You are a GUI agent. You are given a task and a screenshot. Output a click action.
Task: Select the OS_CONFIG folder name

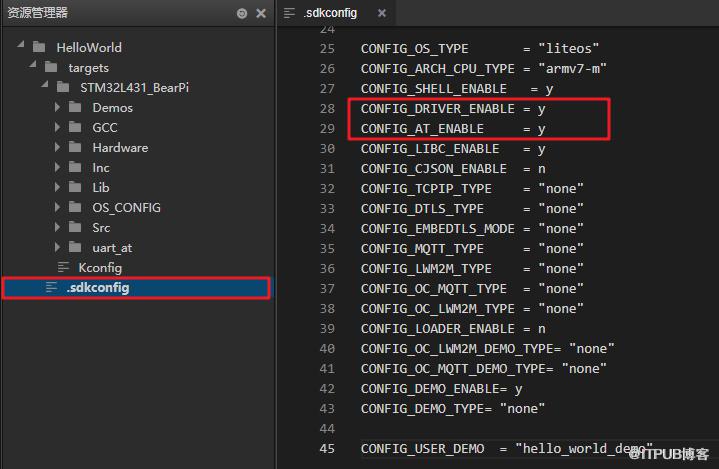tap(127, 208)
